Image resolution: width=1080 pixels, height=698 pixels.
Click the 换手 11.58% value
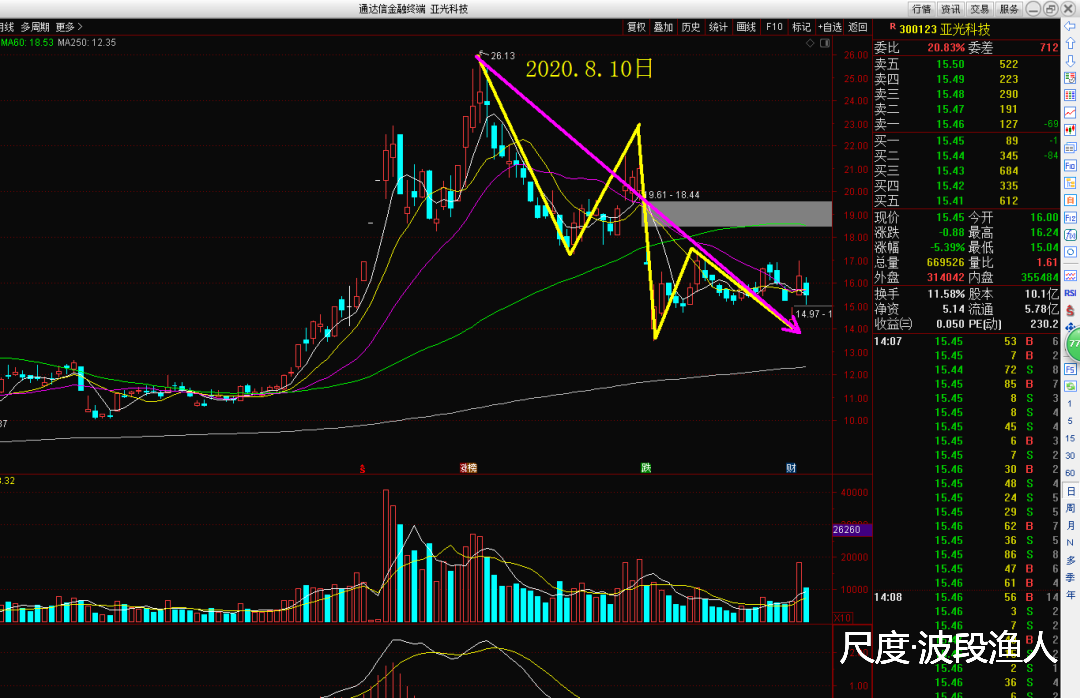945,294
